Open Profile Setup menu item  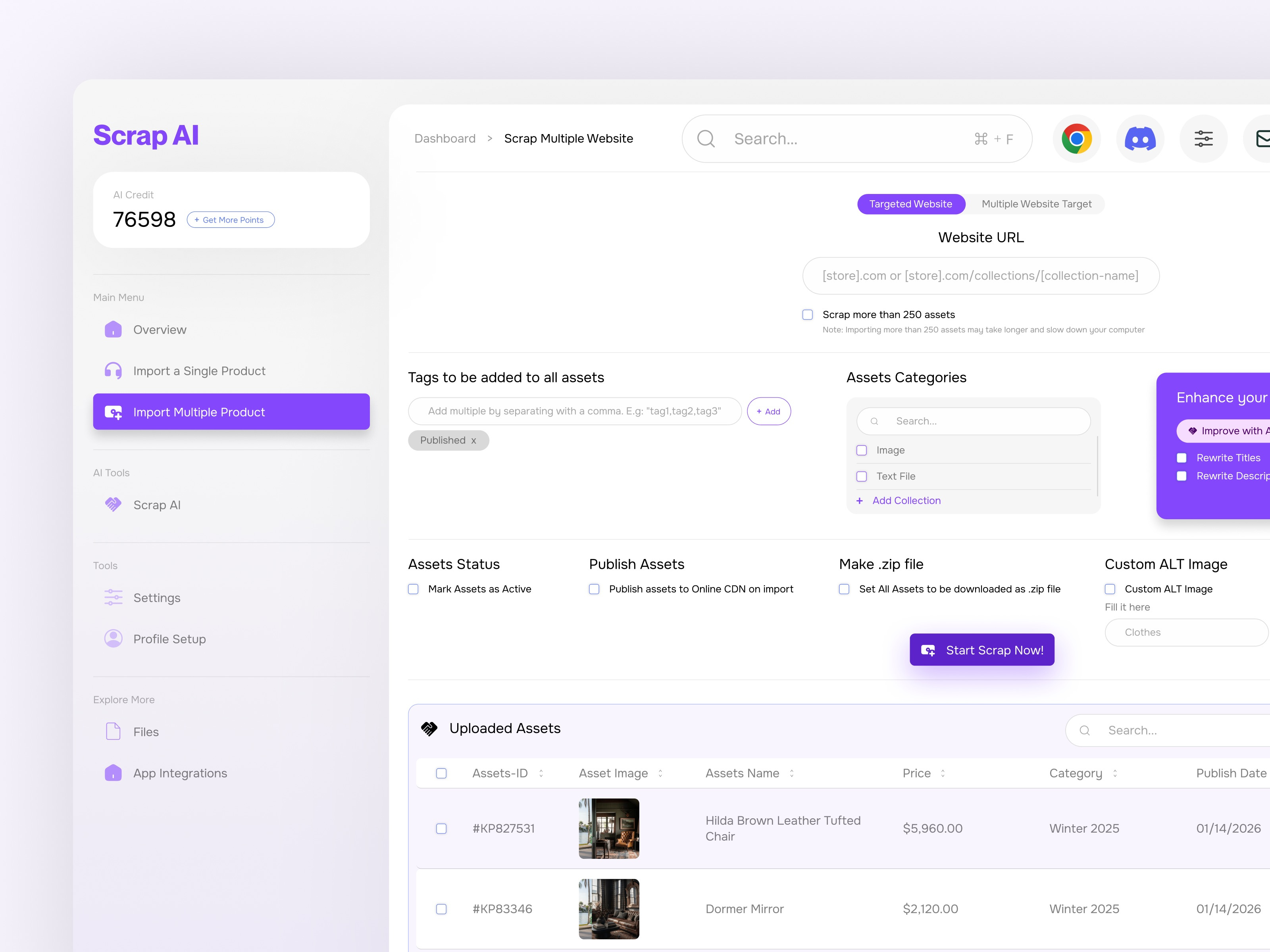point(231,639)
